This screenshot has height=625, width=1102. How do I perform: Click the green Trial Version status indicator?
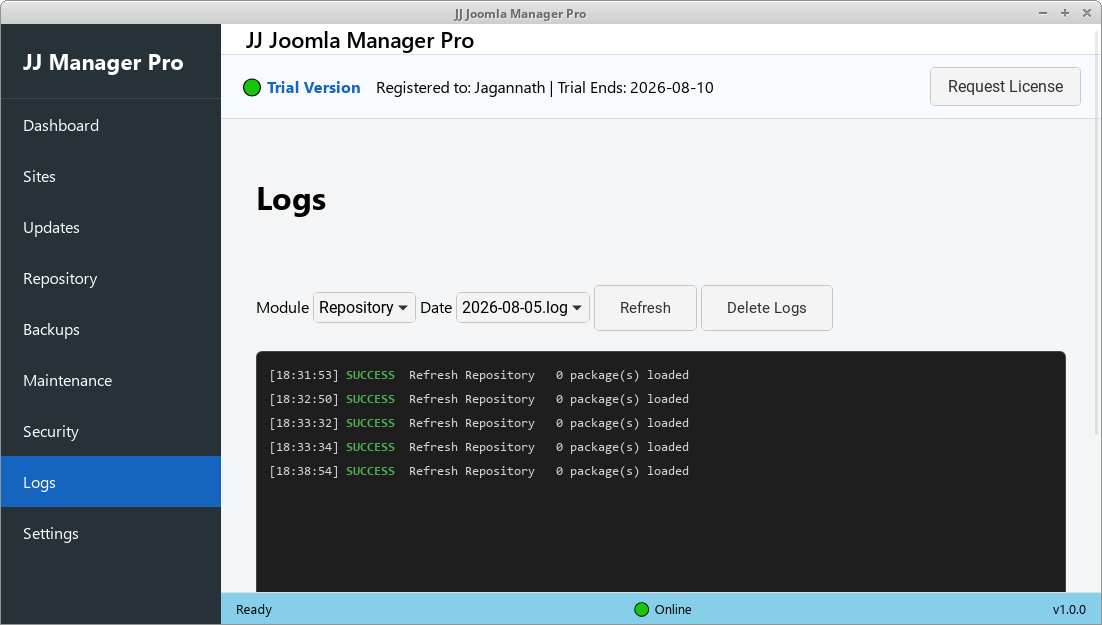pos(252,88)
